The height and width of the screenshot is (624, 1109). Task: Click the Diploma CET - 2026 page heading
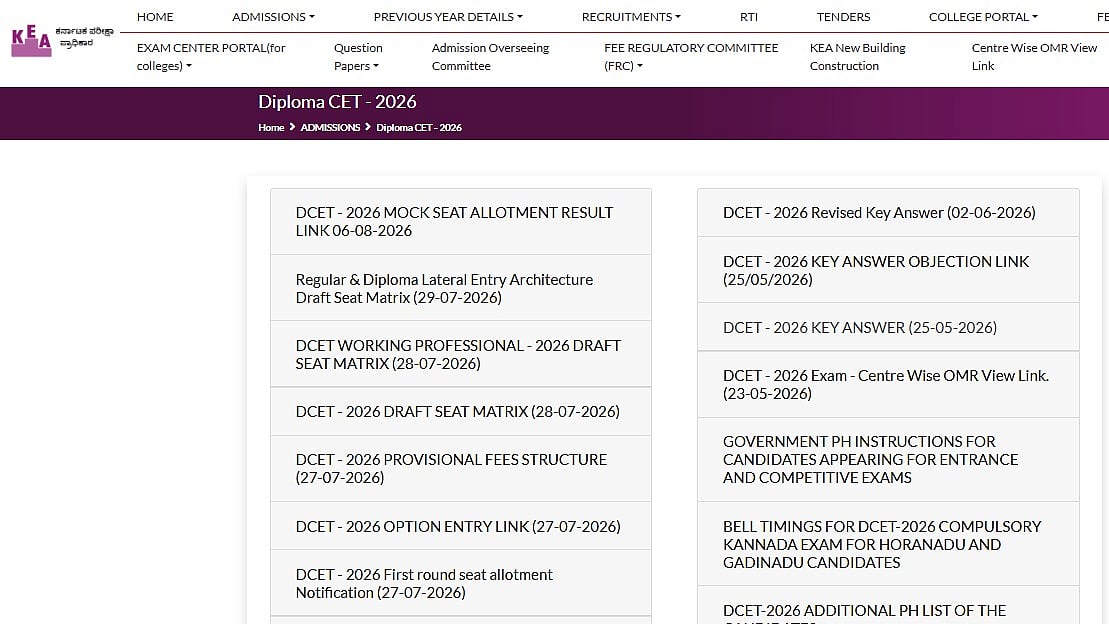(x=337, y=102)
